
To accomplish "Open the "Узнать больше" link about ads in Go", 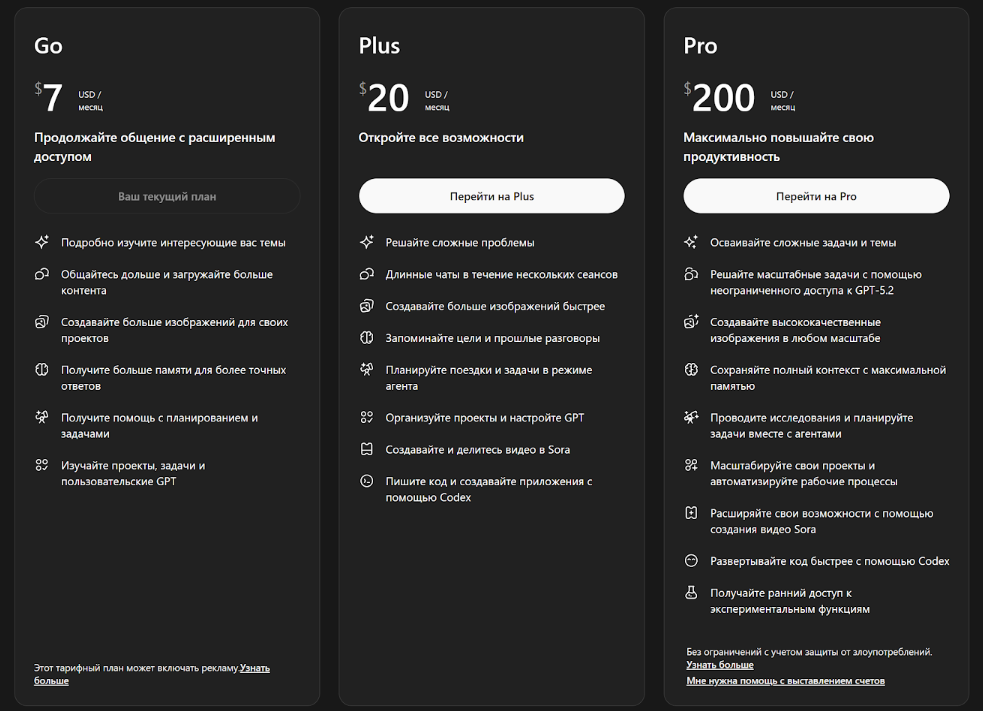I will 254,668.
